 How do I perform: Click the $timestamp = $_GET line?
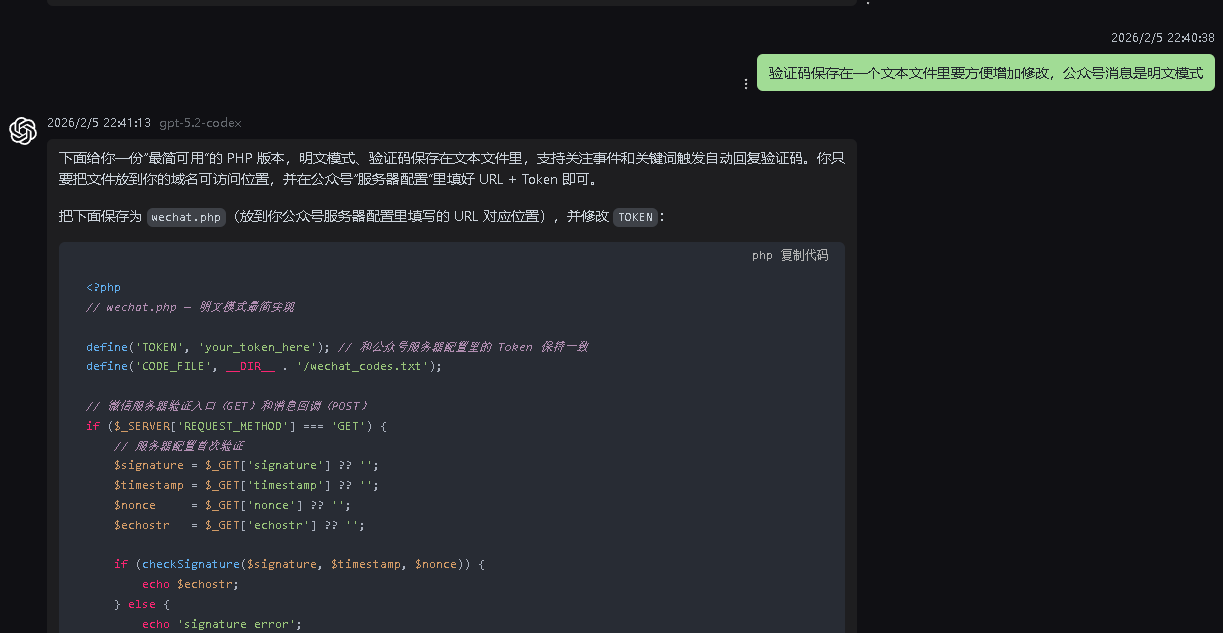246,485
